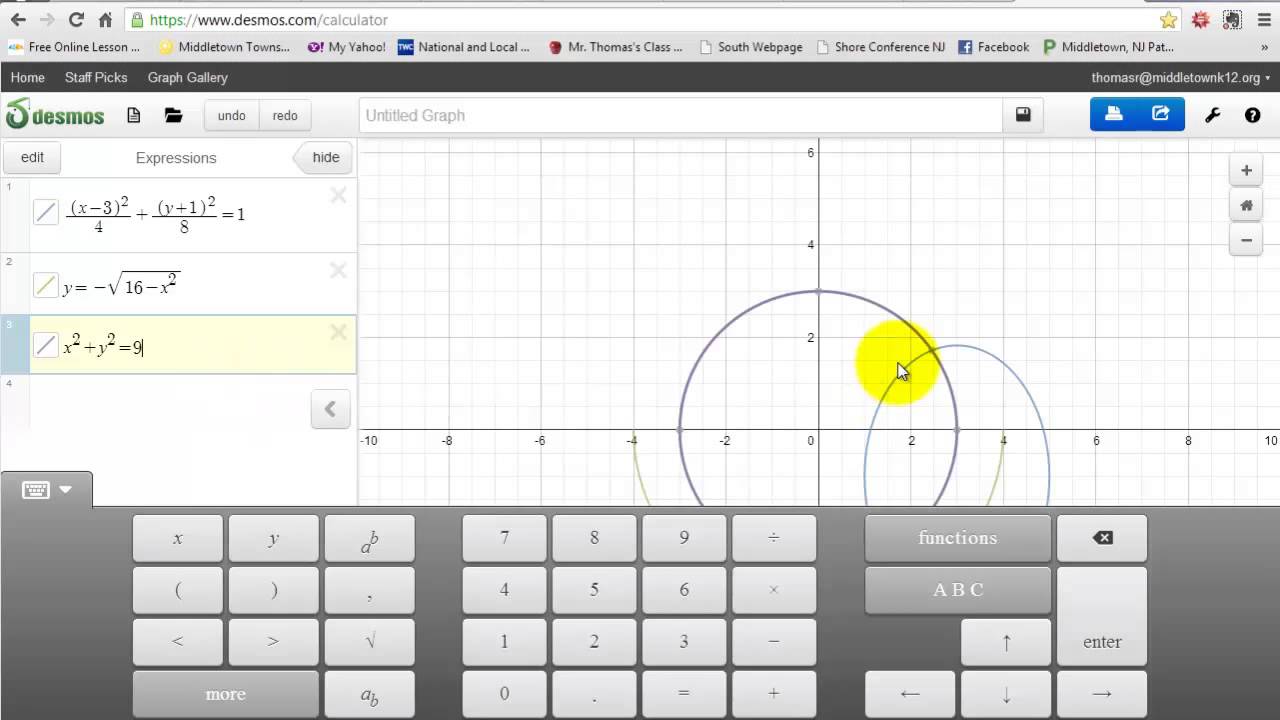
Task: Open the saved graphs folder
Action: pos(174,115)
